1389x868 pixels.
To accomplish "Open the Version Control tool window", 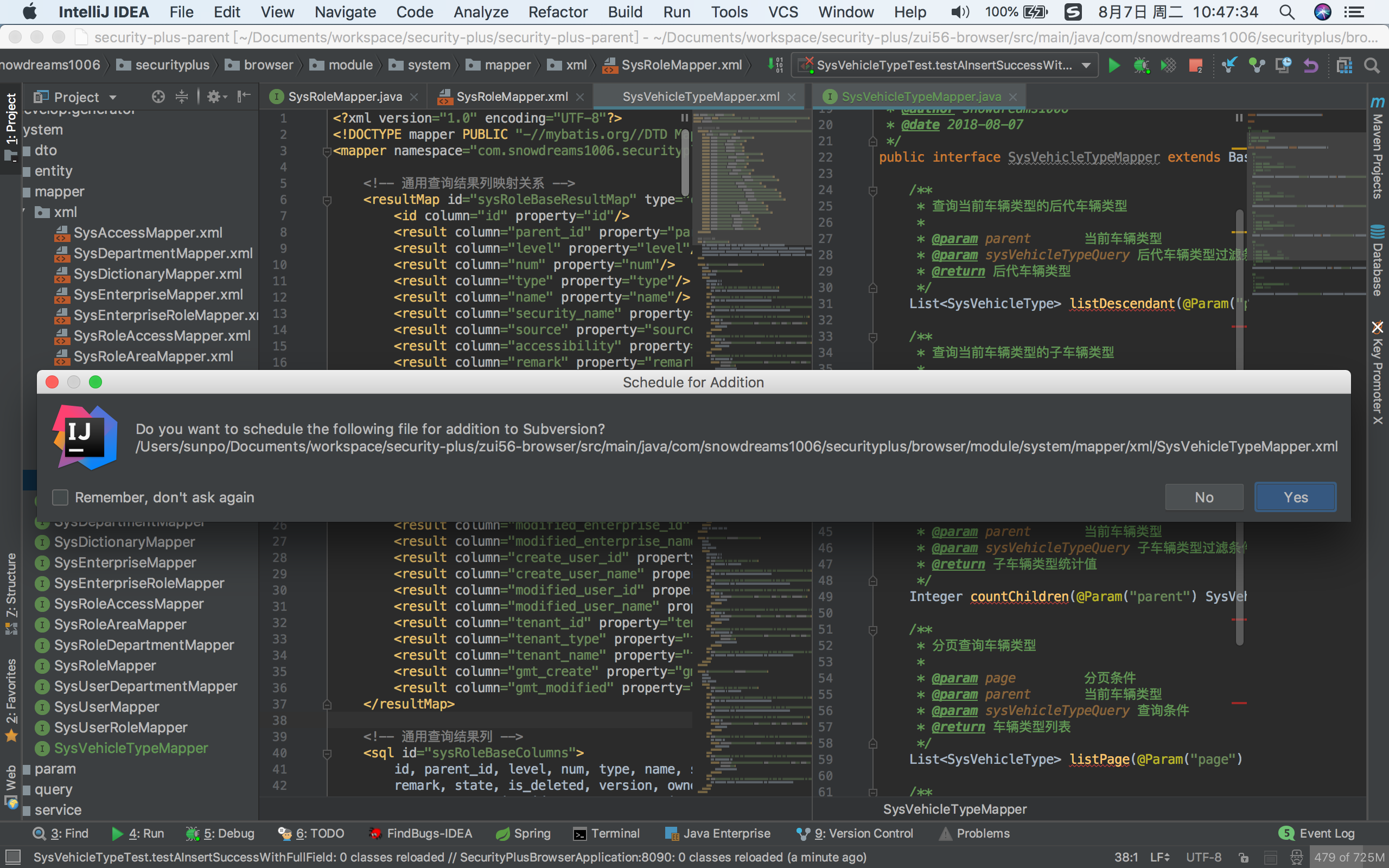I will click(x=855, y=833).
